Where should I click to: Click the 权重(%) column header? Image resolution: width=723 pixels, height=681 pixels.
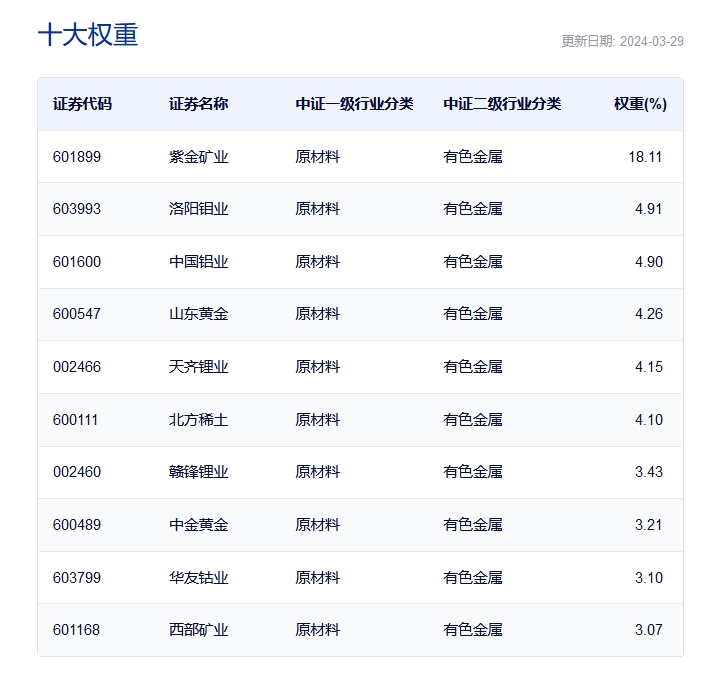pyautogui.click(x=640, y=104)
